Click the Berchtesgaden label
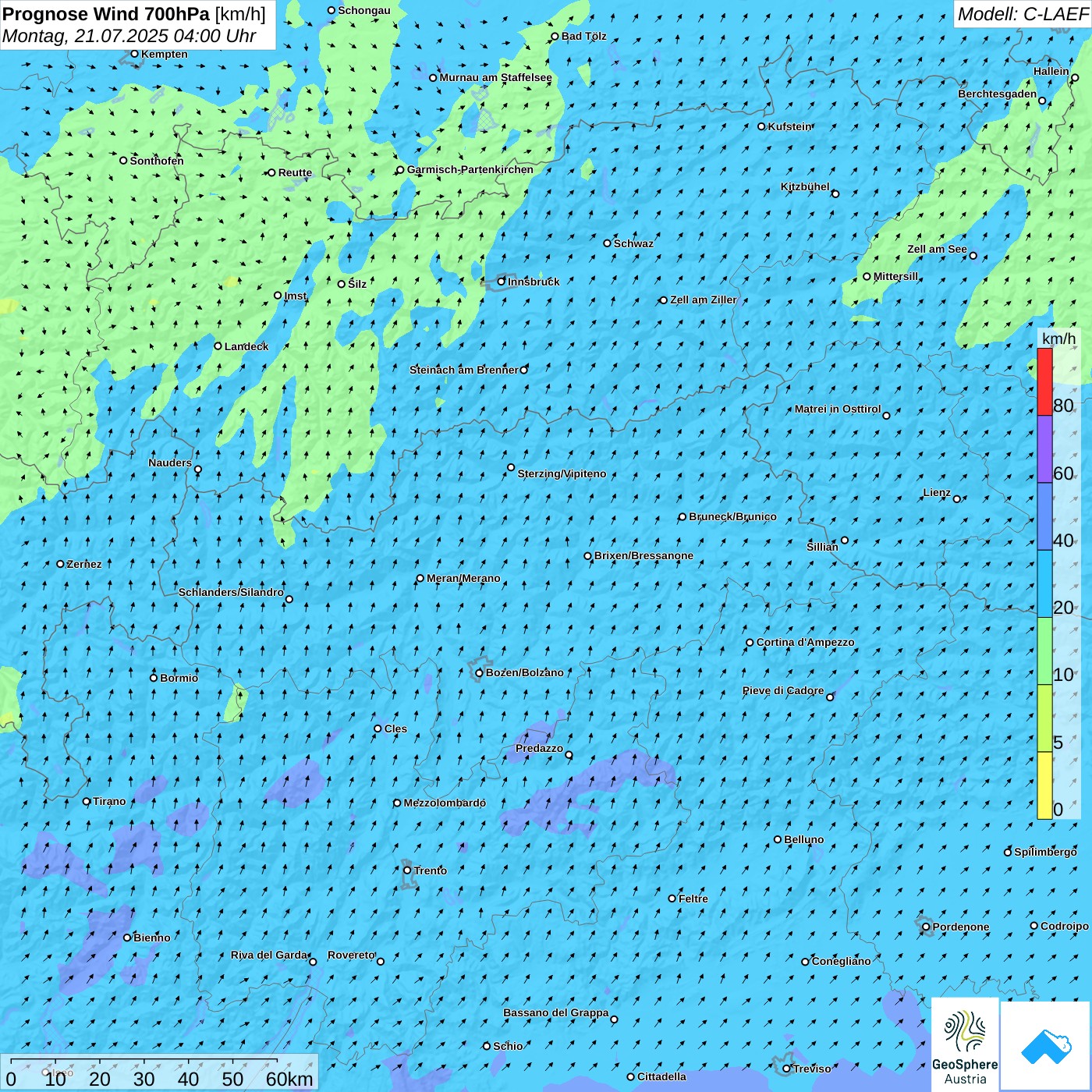Image resolution: width=1092 pixels, height=1092 pixels. coord(998,94)
